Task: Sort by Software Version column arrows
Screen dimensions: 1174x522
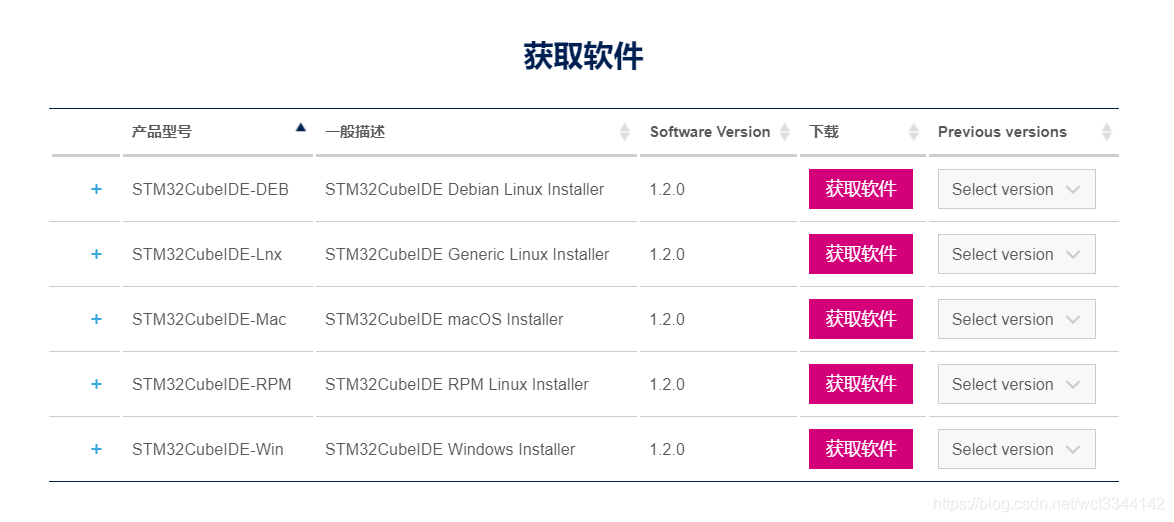Action: click(x=785, y=133)
